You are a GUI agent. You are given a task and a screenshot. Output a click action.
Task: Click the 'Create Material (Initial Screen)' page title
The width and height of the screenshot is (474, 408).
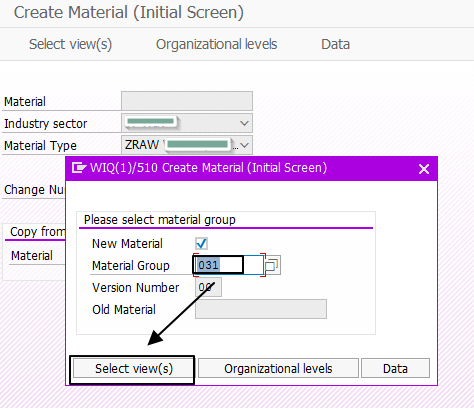(129, 12)
